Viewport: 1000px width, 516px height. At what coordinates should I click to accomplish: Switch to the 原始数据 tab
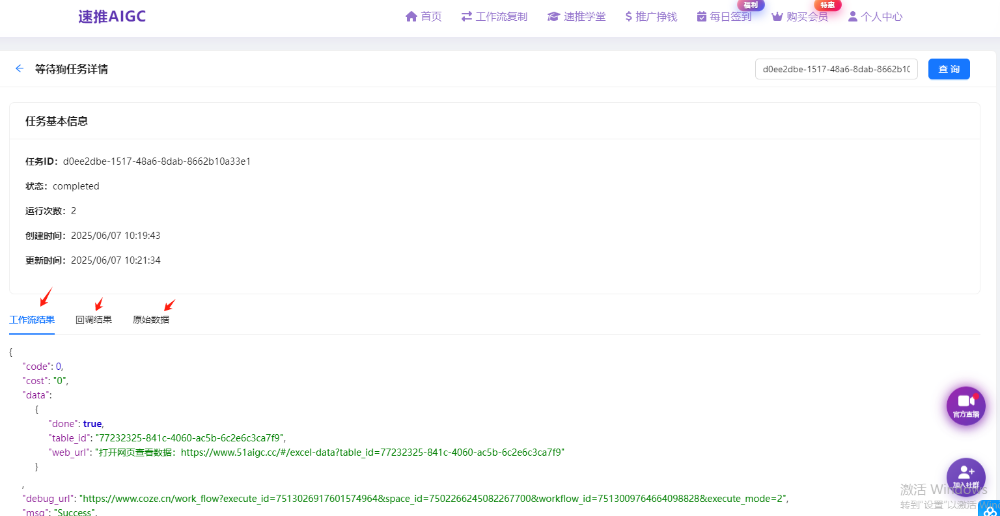pyautogui.click(x=151, y=320)
